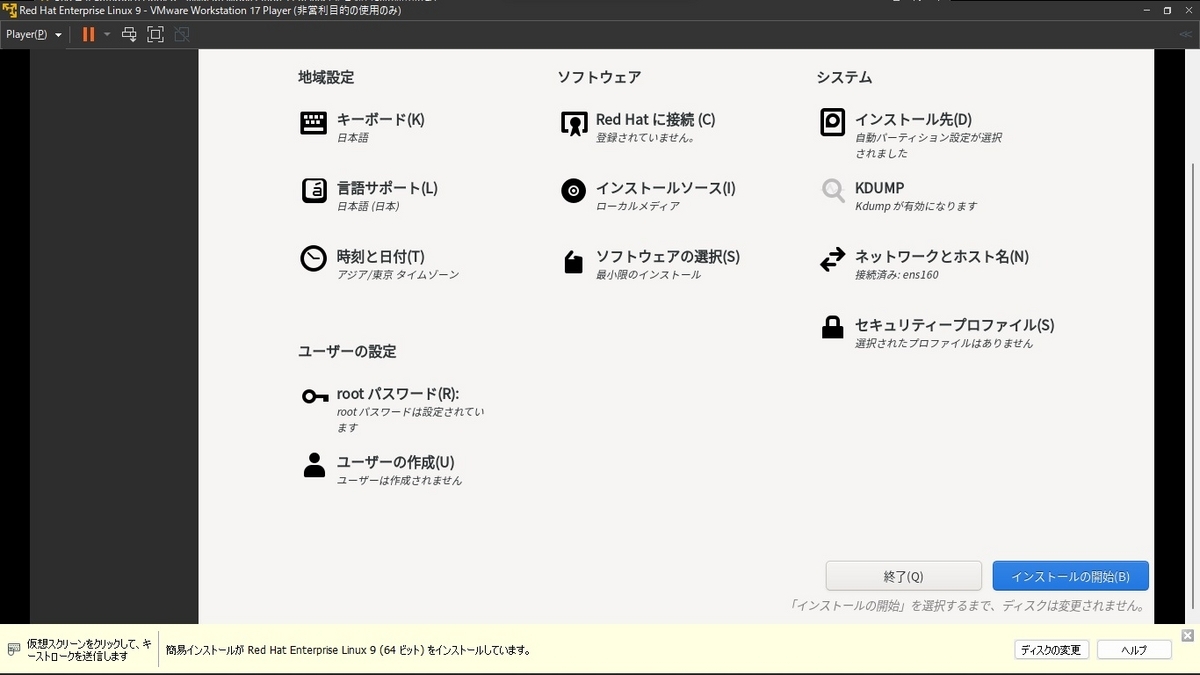Click the hard disk icon for インストール先
Screen dimensions: 1200x675
[x=832, y=123]
